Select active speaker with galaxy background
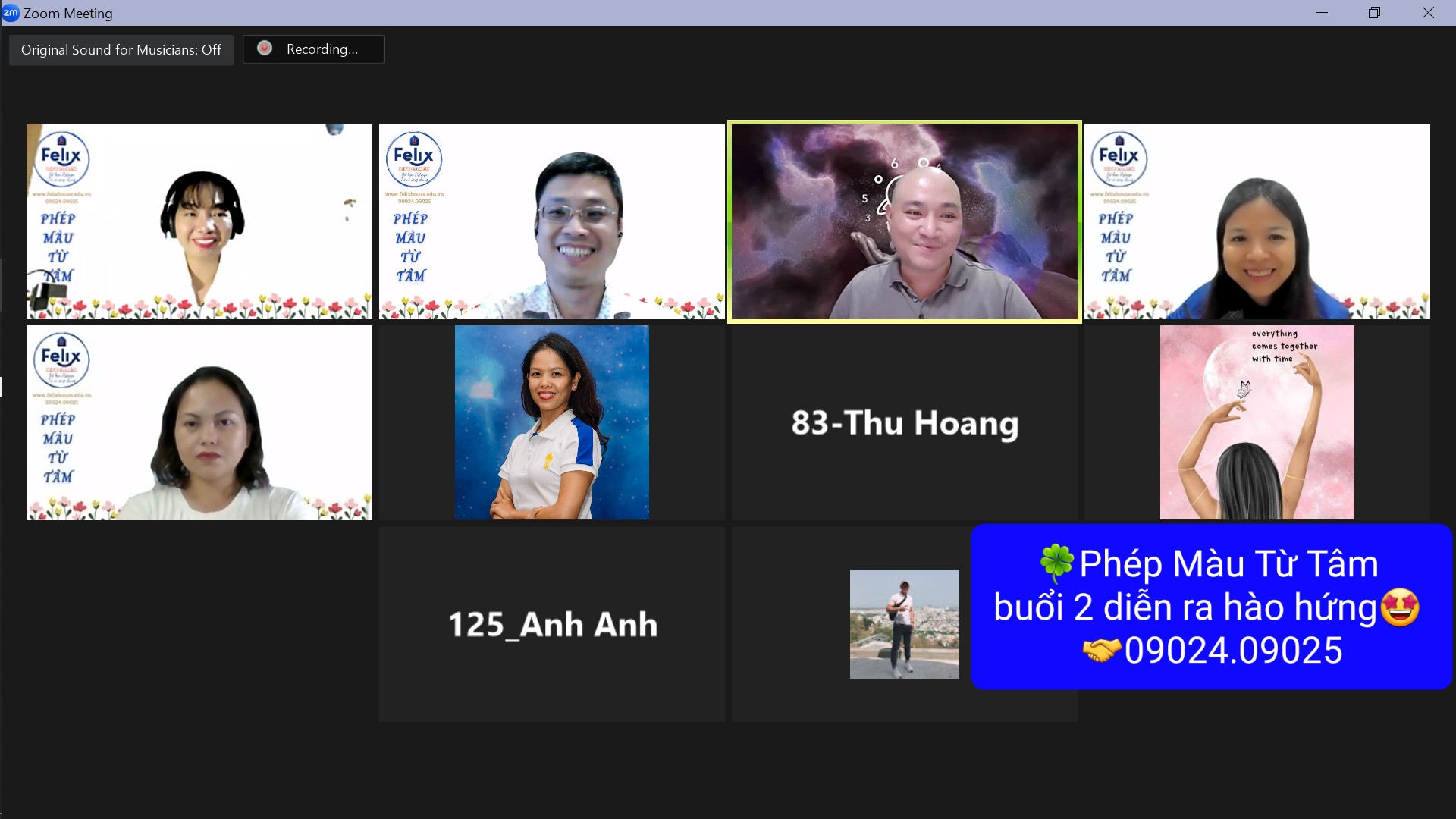 click(904, 221)
